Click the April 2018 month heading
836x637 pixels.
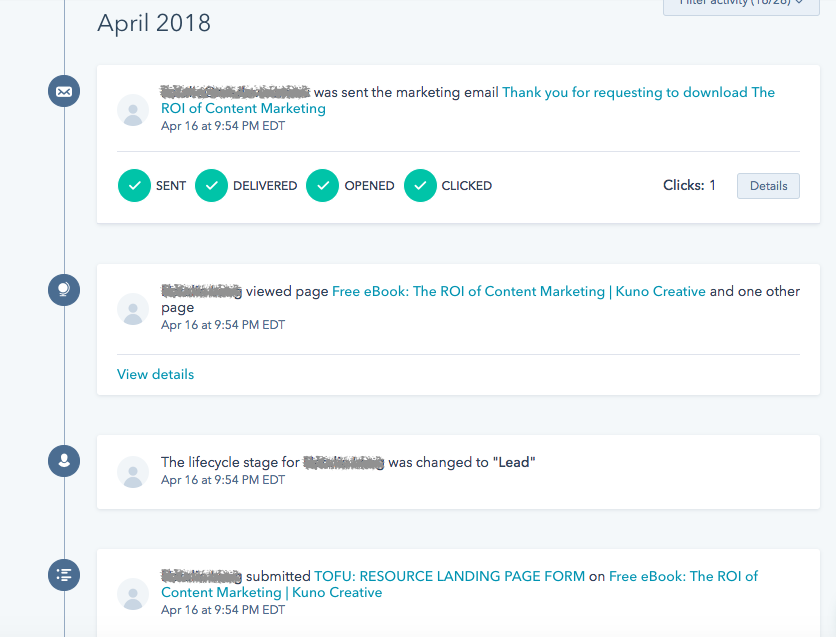click(x=154, y=23)
